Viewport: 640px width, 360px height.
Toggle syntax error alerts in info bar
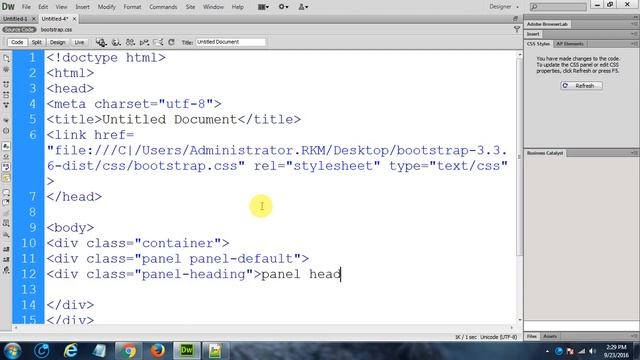[6, 178]
